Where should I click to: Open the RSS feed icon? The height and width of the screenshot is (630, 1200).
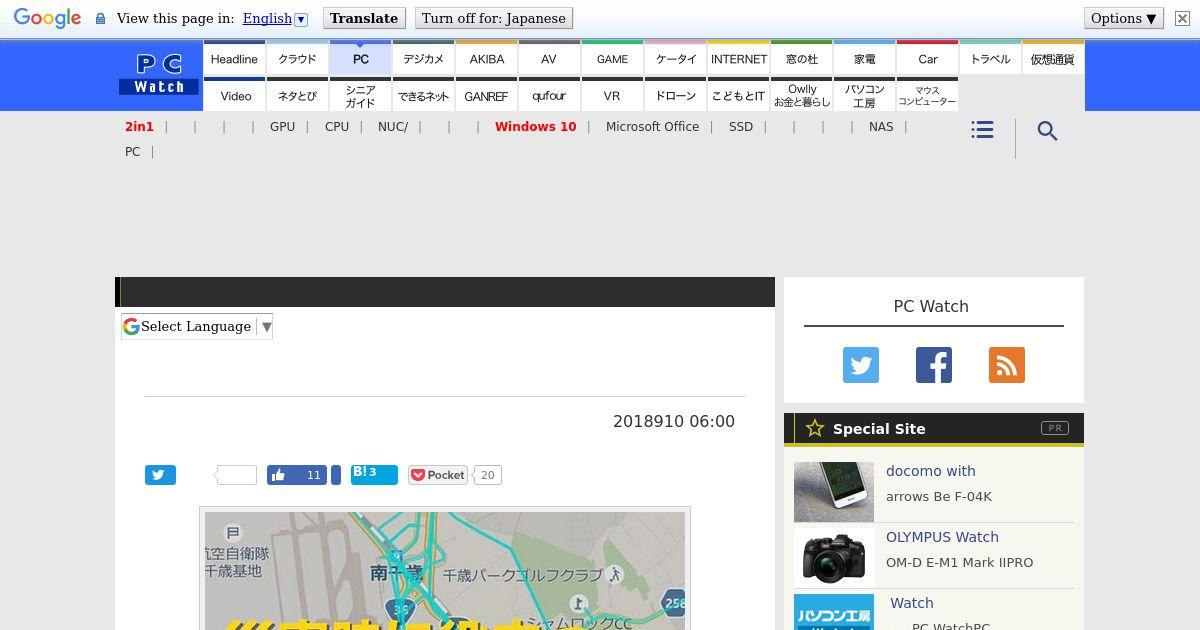click(1007, 365)
